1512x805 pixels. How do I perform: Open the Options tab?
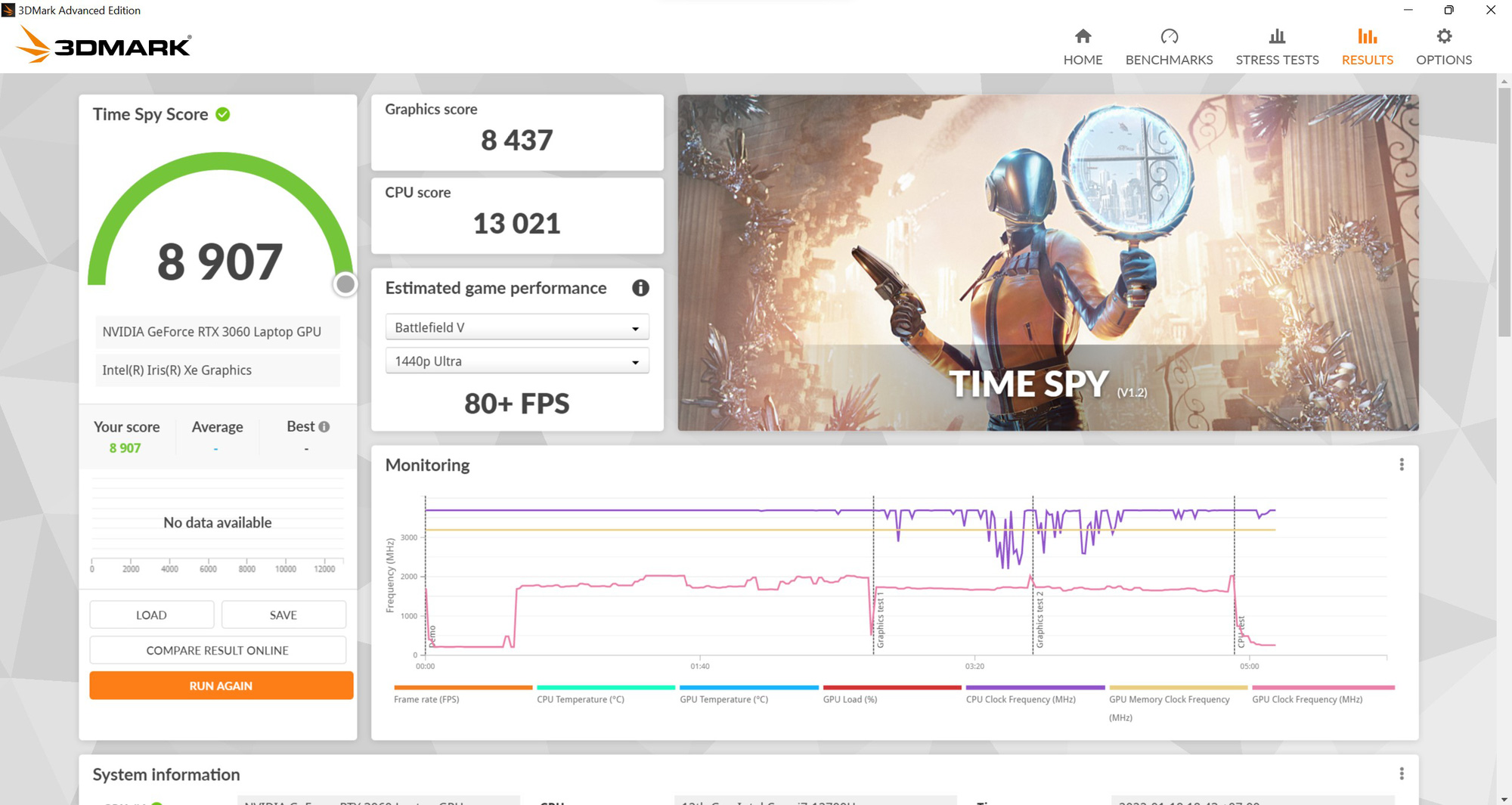pyautogui.click(x=1443, y=47)
